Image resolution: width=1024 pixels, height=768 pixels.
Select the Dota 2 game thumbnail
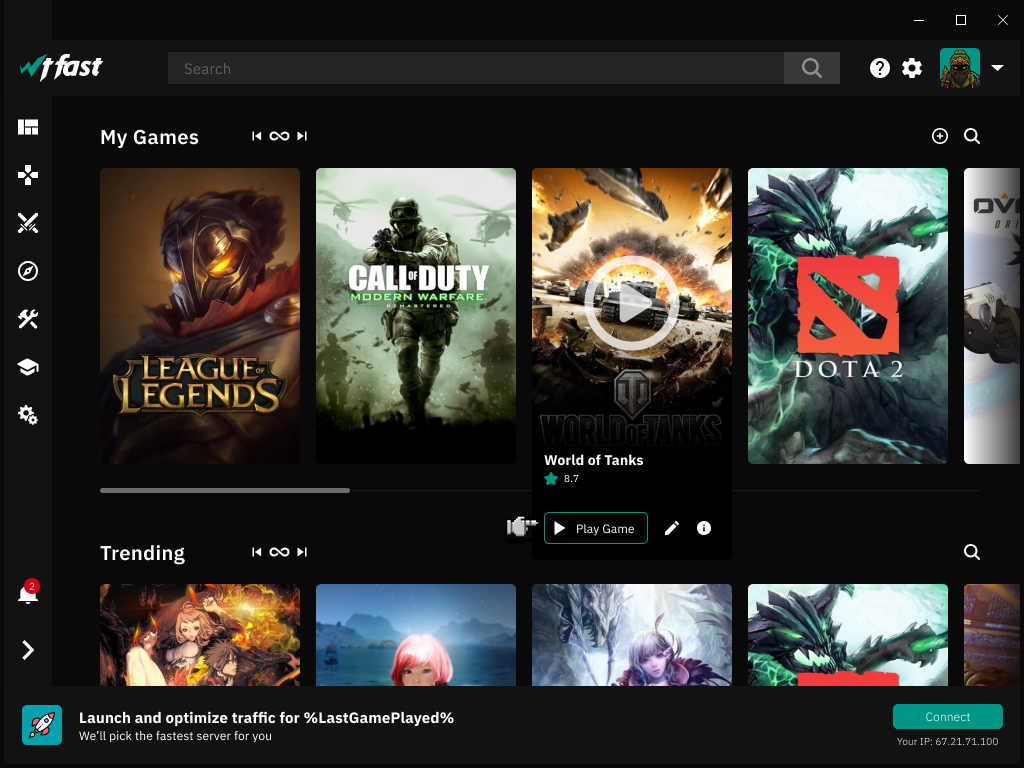(847, 316)
